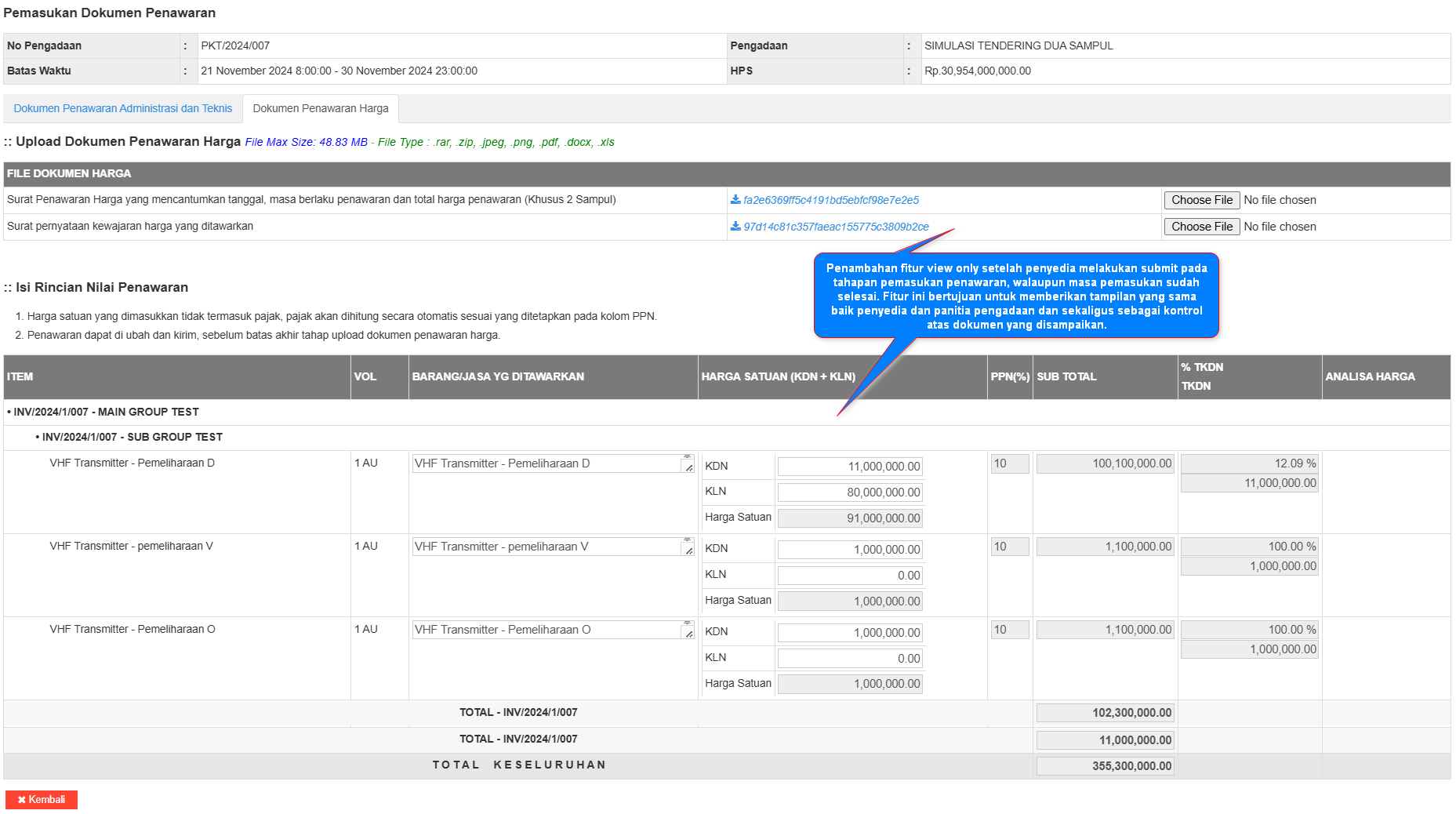Choose file for Surat Penawaran Harga
This screenshot has height=814, width=1456.
point(1201,200)
